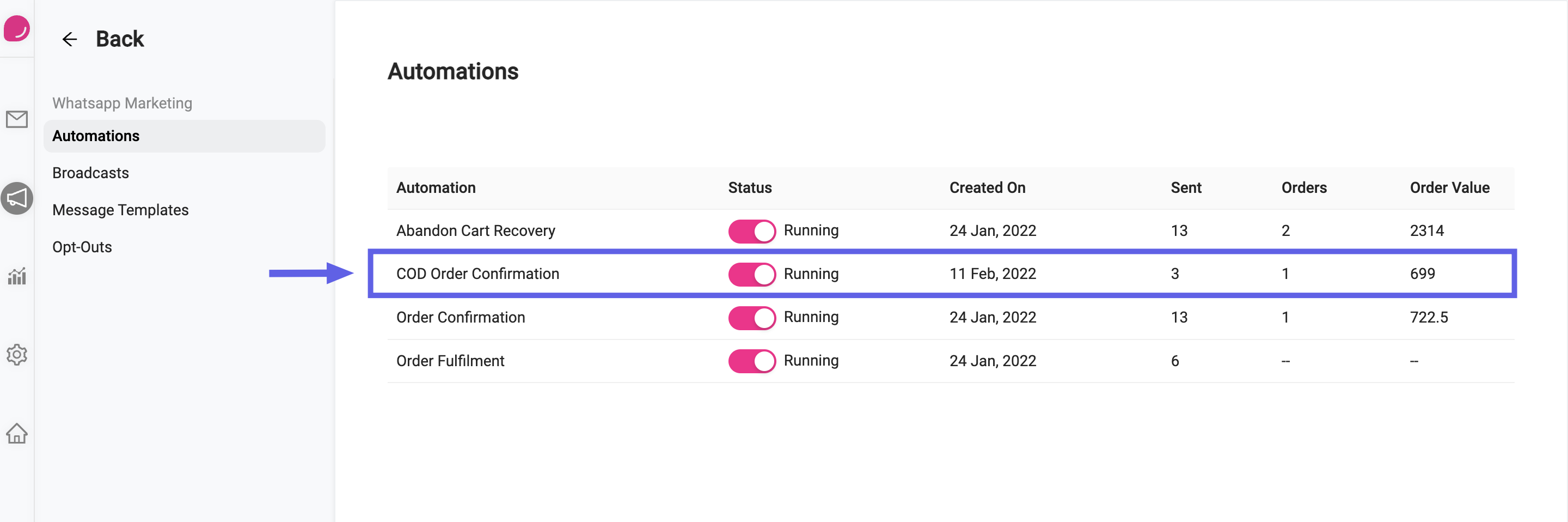Click Running status label for Order Fulfilment
The image size is (1568, 522).
coord(811,361)
